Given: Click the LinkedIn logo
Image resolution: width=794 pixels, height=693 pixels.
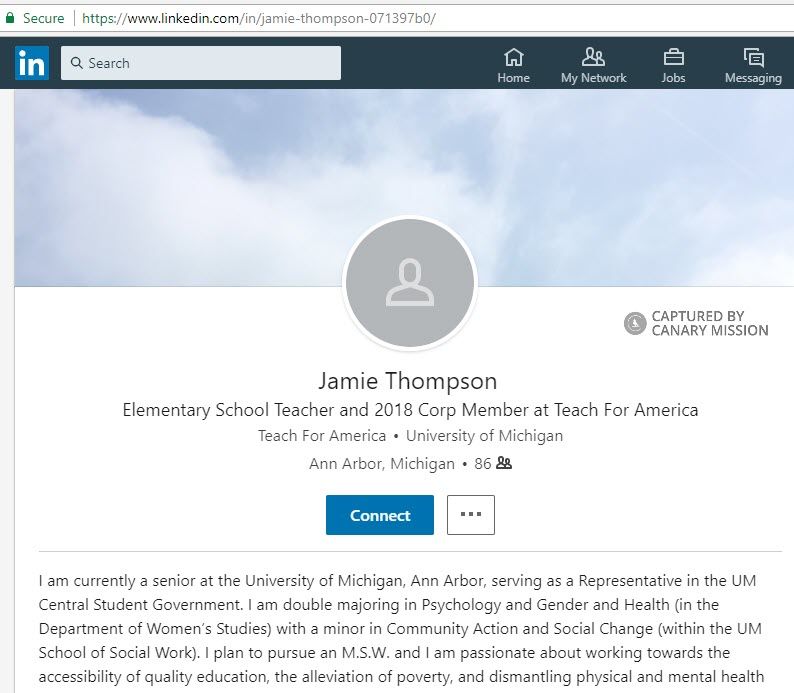Looking at the screenshot, I should [x=32, y=63].
